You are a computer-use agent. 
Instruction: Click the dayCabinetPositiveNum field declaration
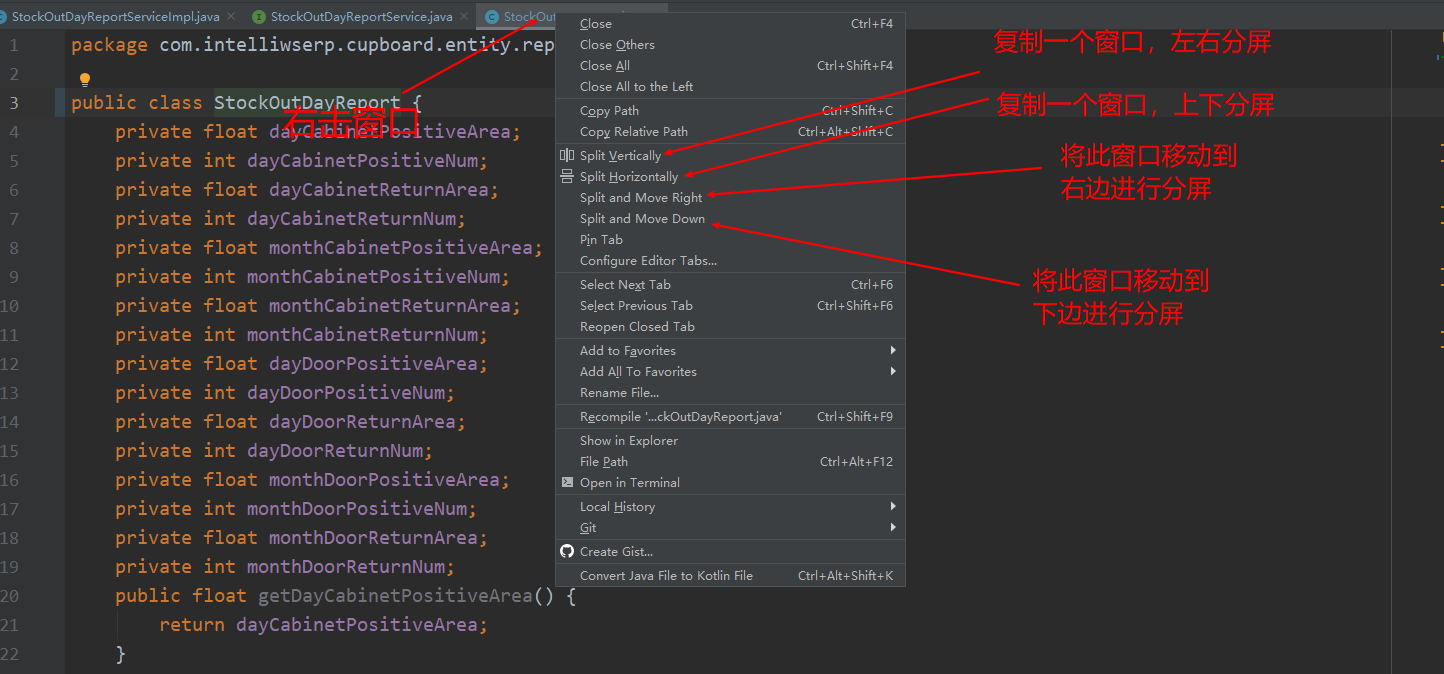301,161
